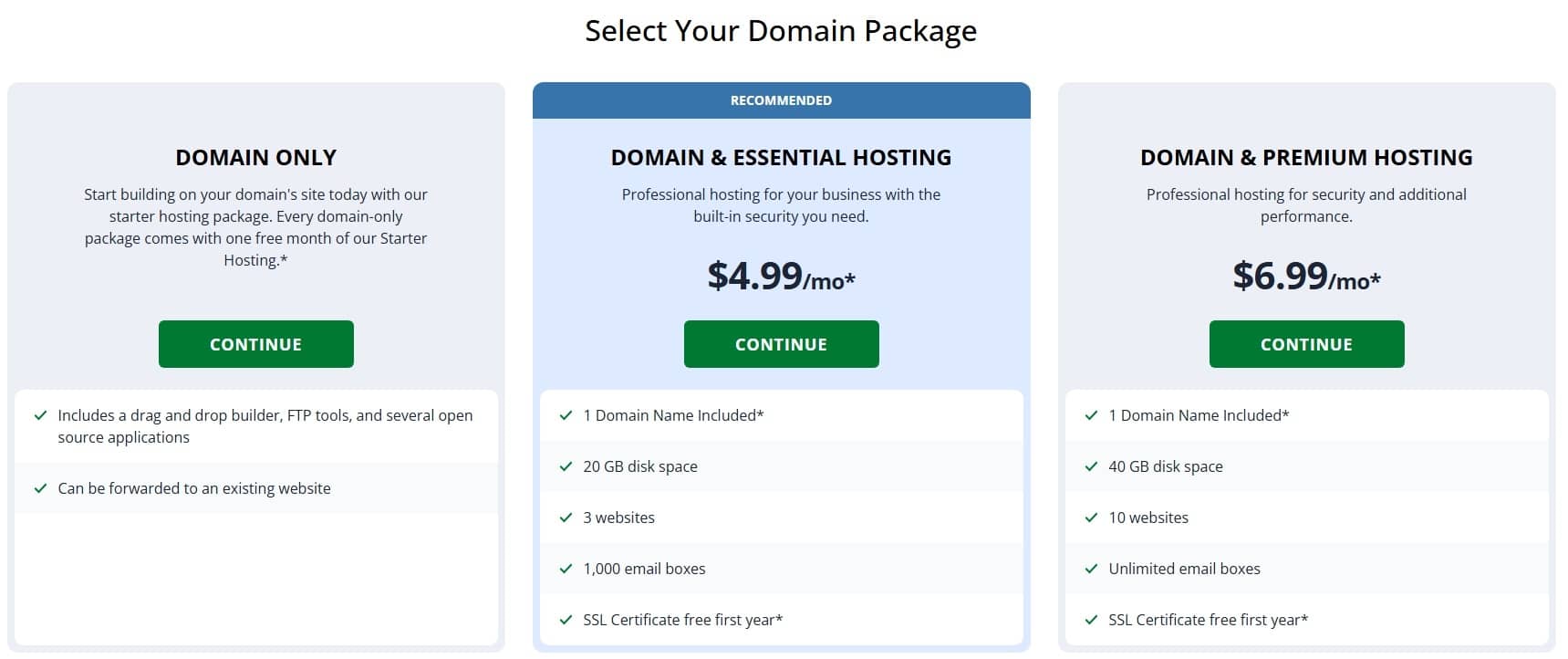Click Continue under Domain Only

coord(255,344)
